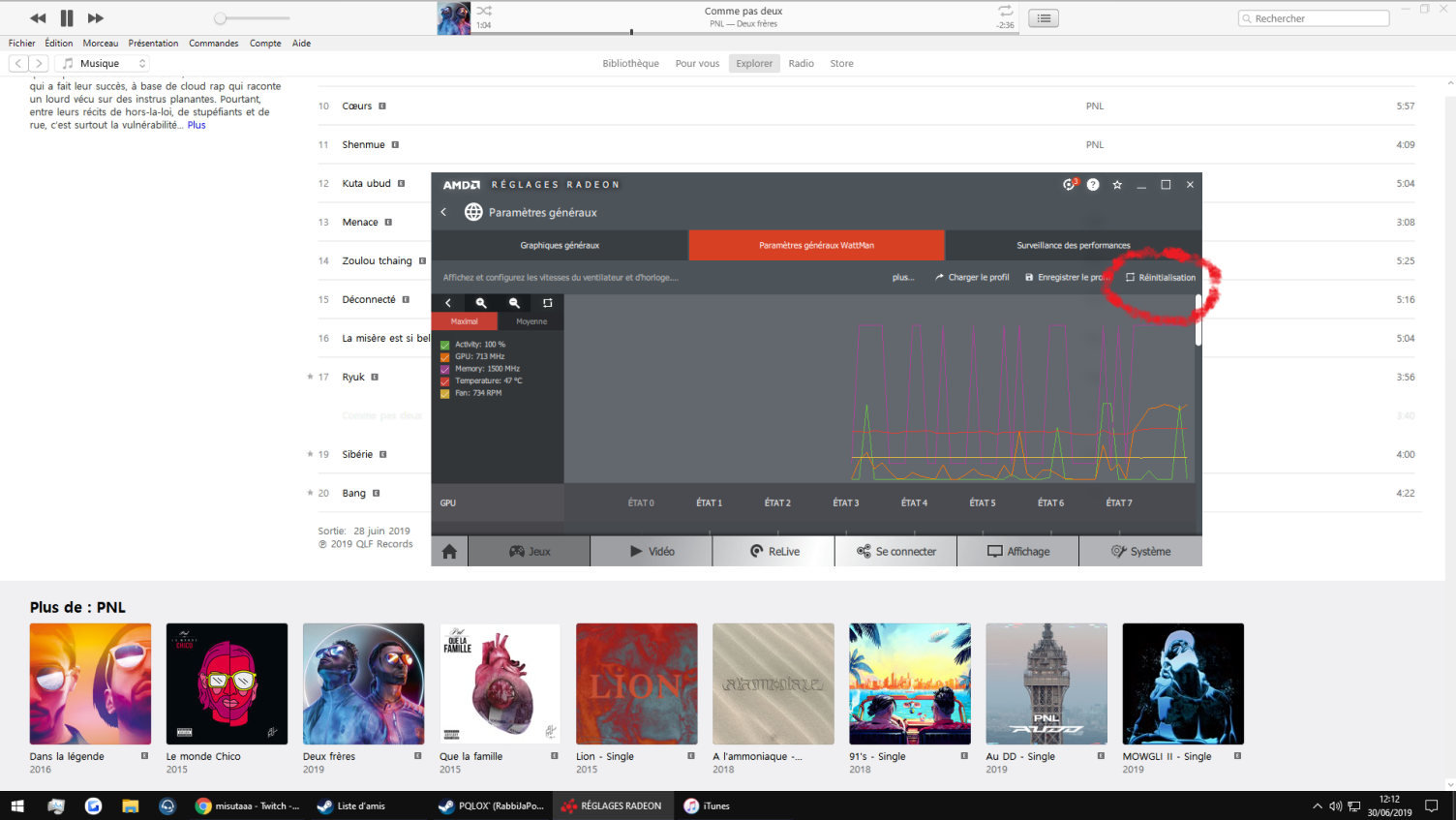Screen dimensions: 1456x820
Task: Open the Dans la légende album cover
Action: pos(91,684)
